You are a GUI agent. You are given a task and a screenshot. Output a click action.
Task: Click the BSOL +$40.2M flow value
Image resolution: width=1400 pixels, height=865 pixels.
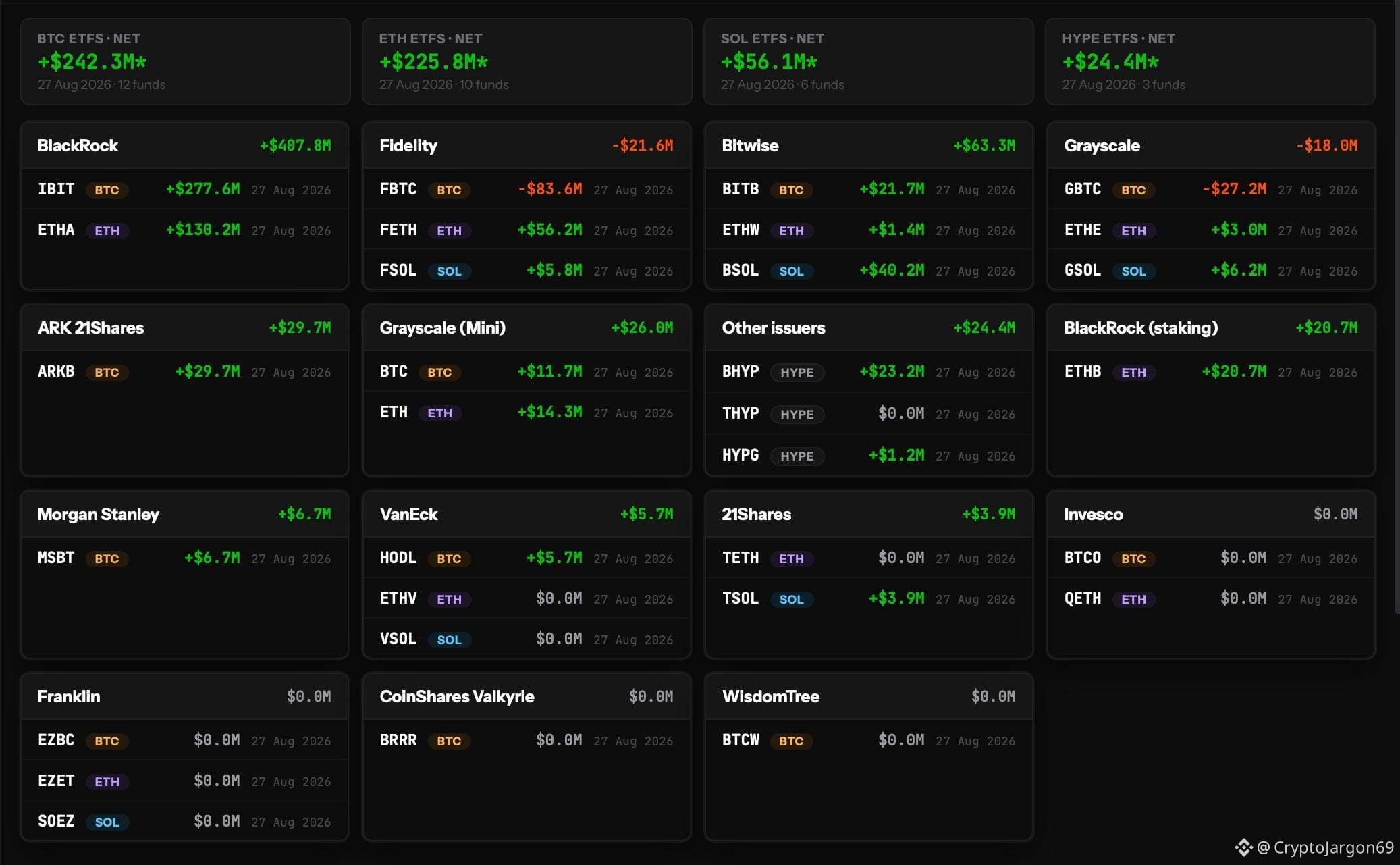892,270
